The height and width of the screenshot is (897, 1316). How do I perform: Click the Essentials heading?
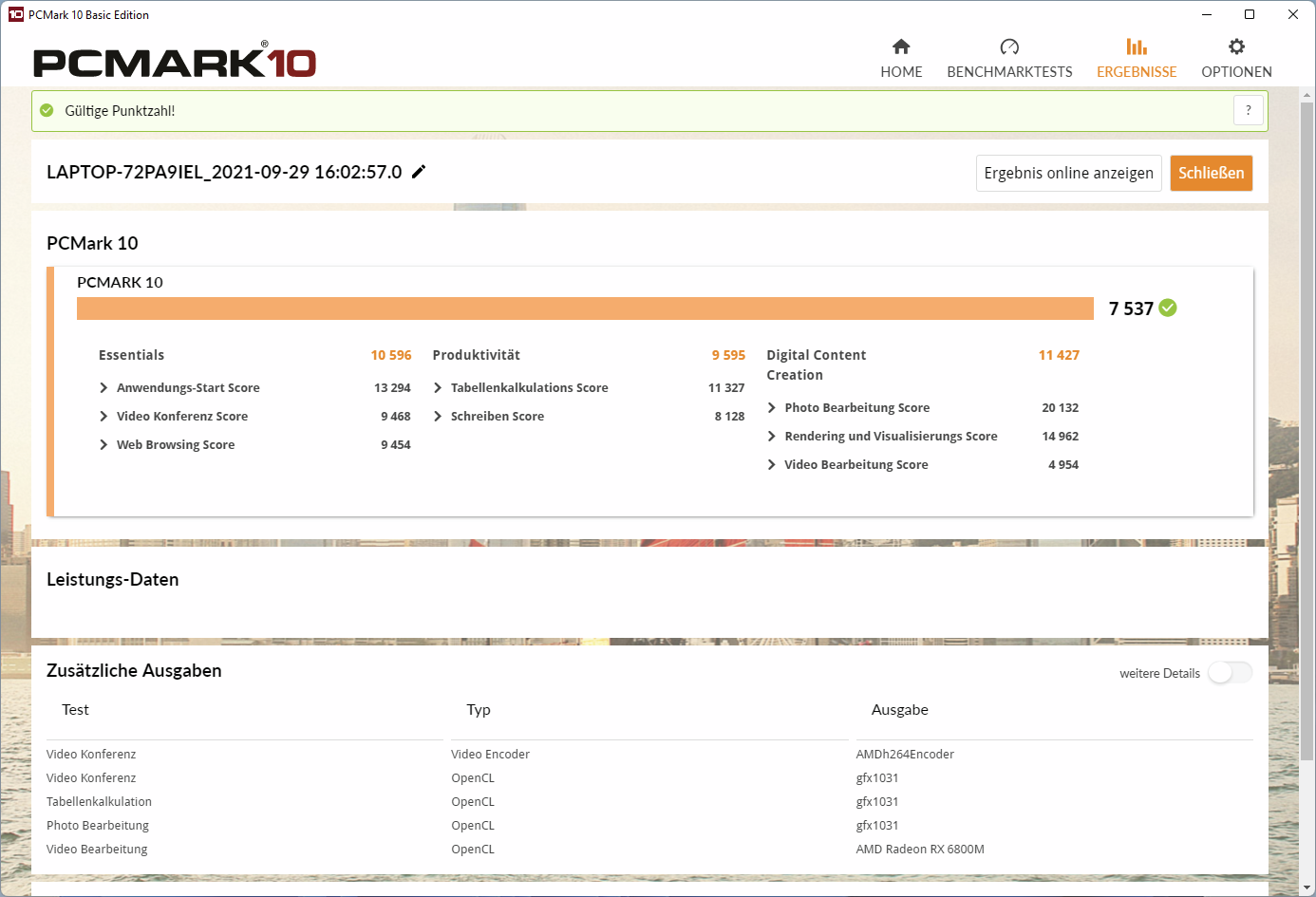pyautogui.click(x=131, y=355)
